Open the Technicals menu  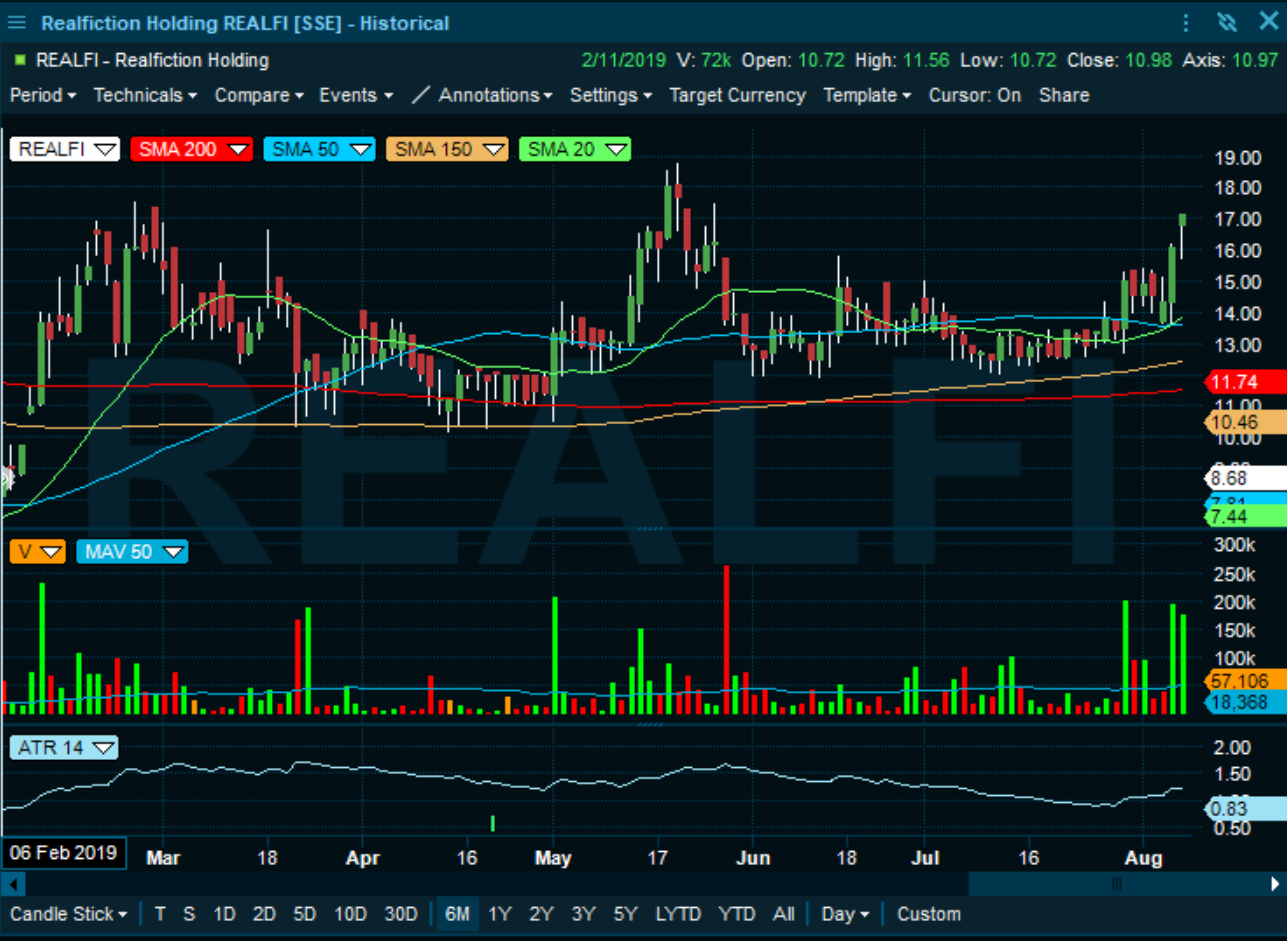pos(145,95)
